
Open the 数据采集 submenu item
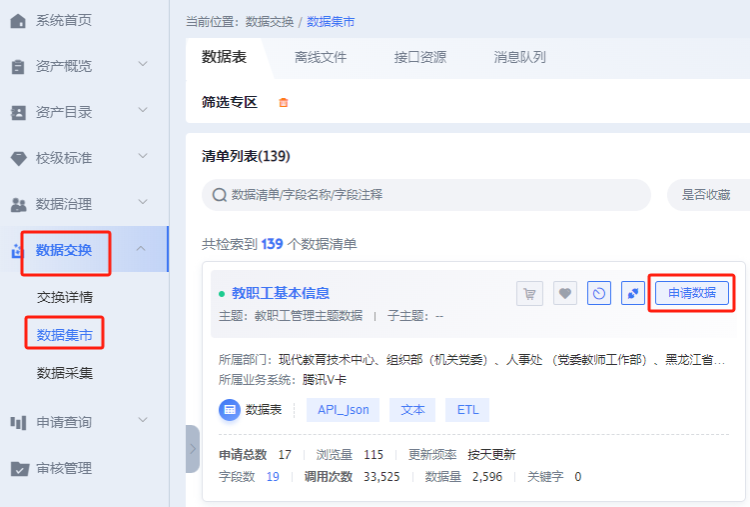pyautogui.click(x=65, y=373)
